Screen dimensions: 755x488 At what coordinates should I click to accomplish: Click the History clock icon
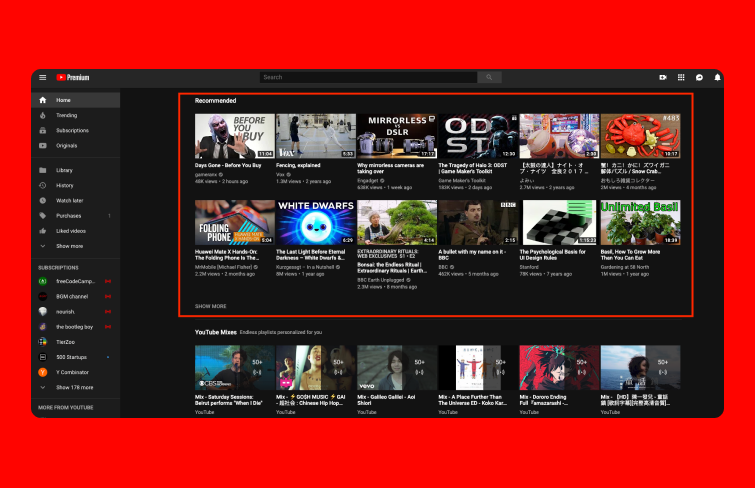[x=43, y=185]
